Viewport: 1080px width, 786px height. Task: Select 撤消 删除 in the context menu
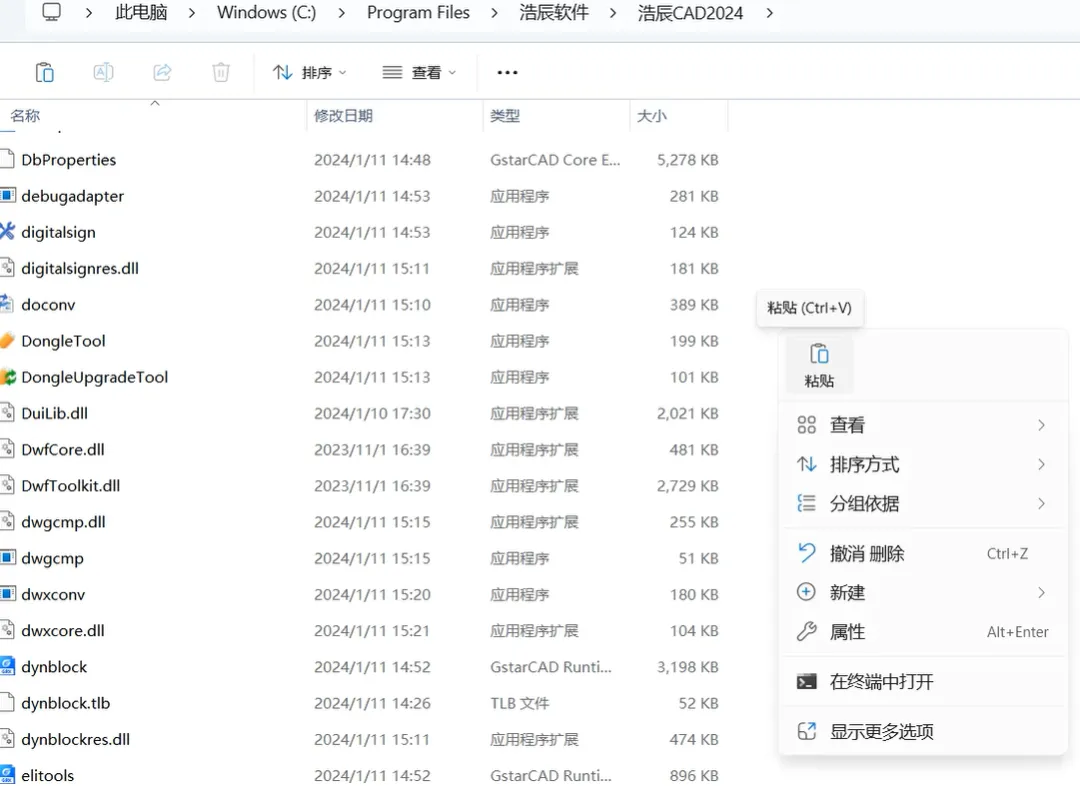click(x=923, y=553)
